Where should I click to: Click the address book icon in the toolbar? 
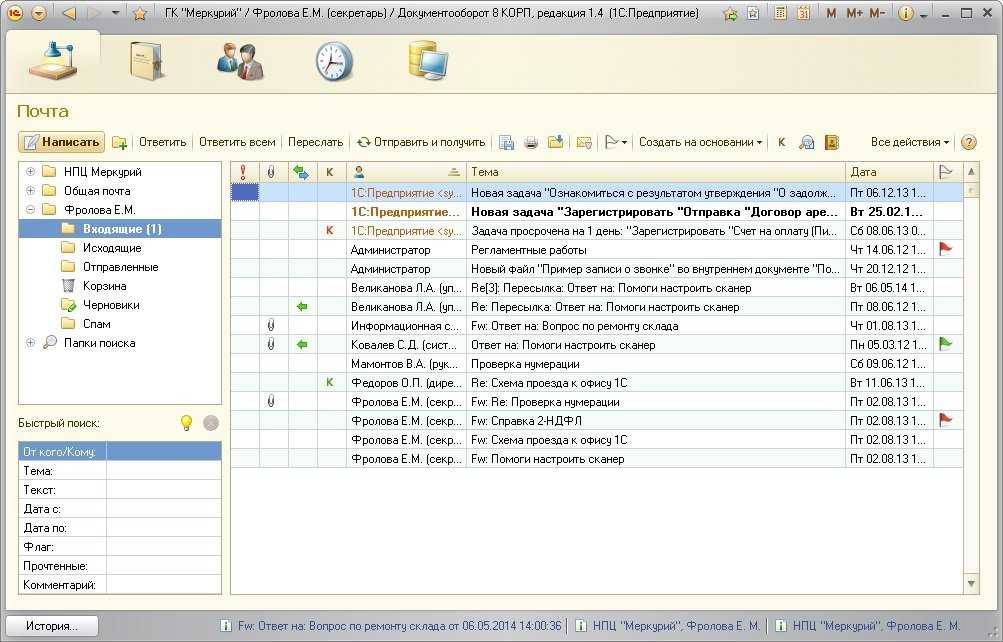pos(831,143)
